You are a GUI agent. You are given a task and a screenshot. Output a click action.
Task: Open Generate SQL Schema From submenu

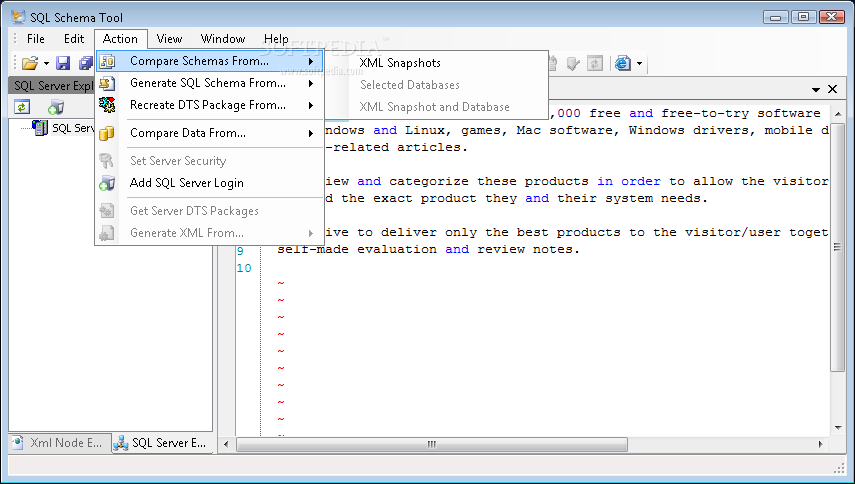click(210, 83)
